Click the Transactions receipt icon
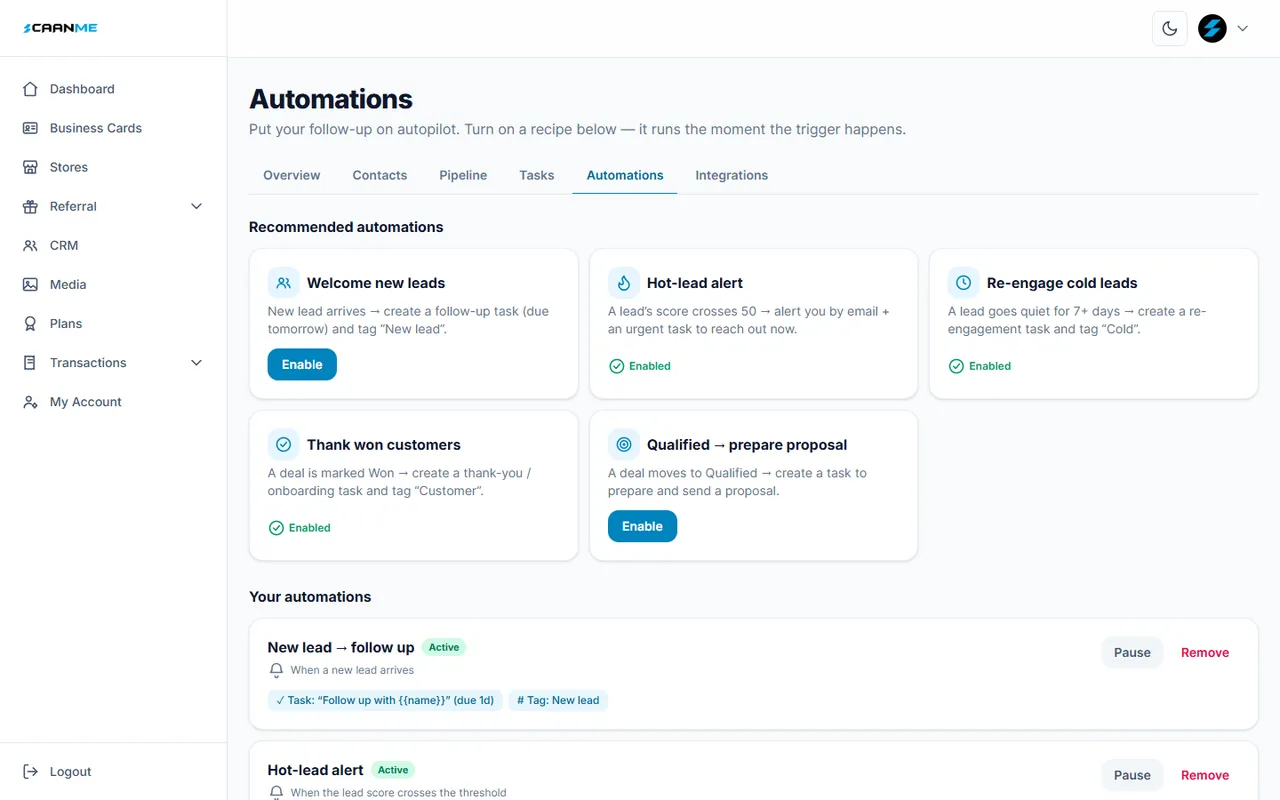This screenshot has width=1280, height=800. coord(30,362)
